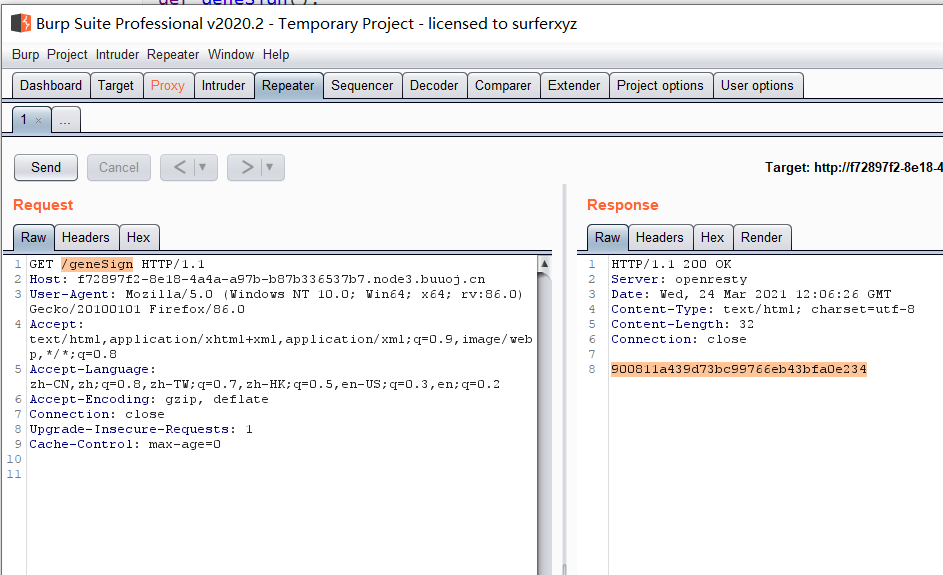The width and height of the screenshot is (943, 575).
Task: Switch to the Decoder tab
Action: click(434, 85)
